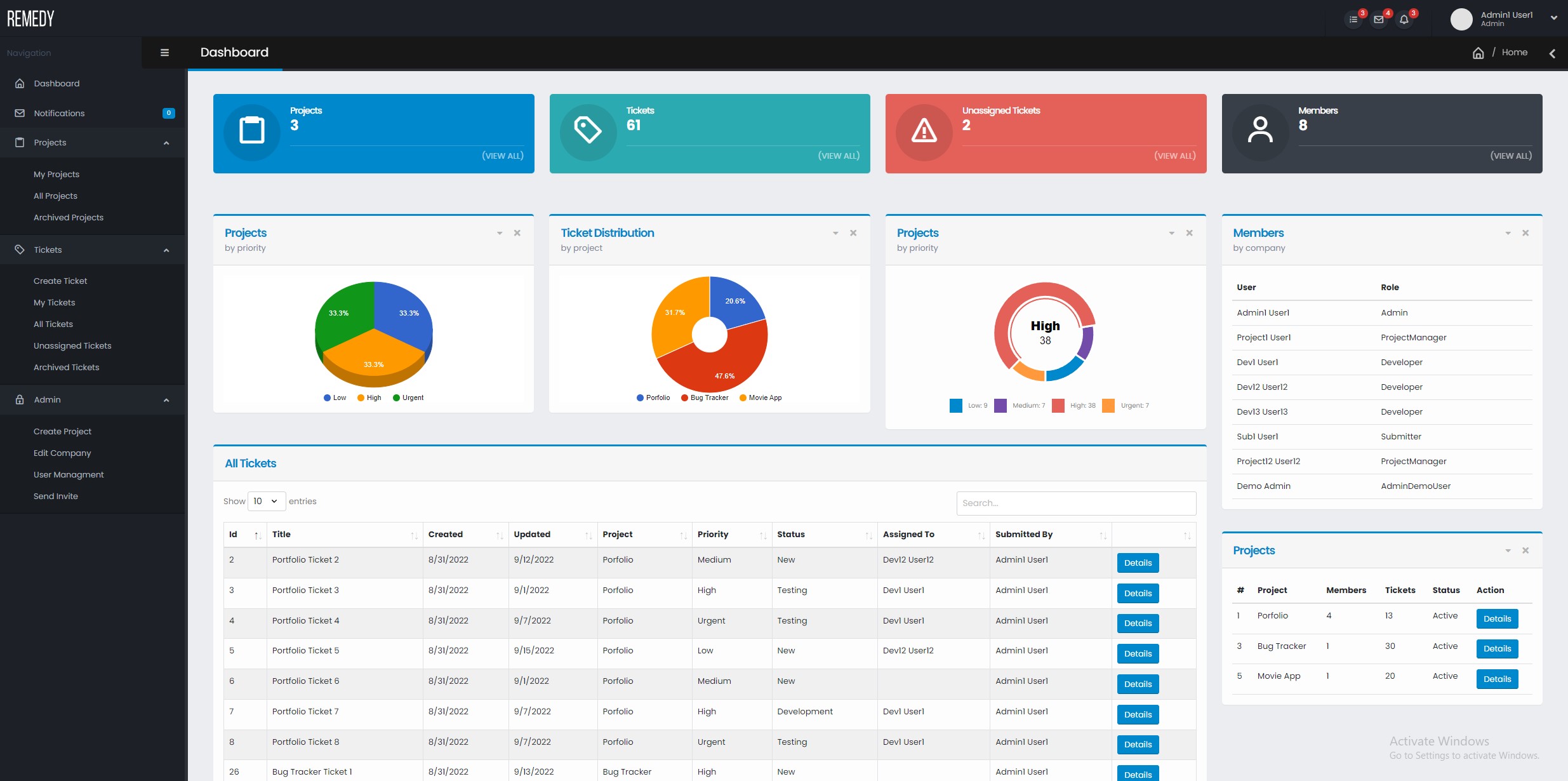Close the Projects donut chart panel
The image size is (1568, 781).
tap(1190, 233)
